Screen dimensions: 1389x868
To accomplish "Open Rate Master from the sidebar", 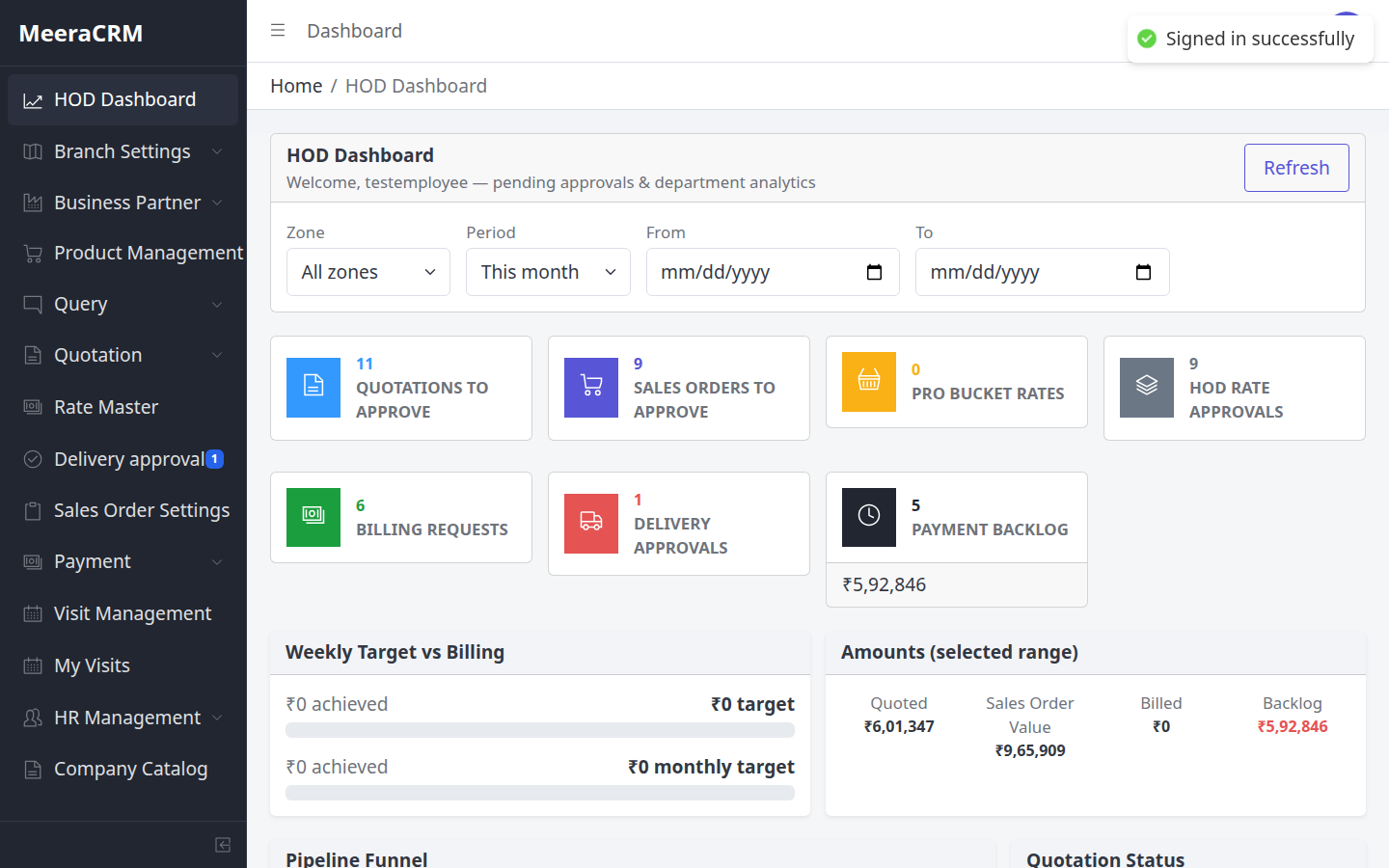I will coord(123,407).
